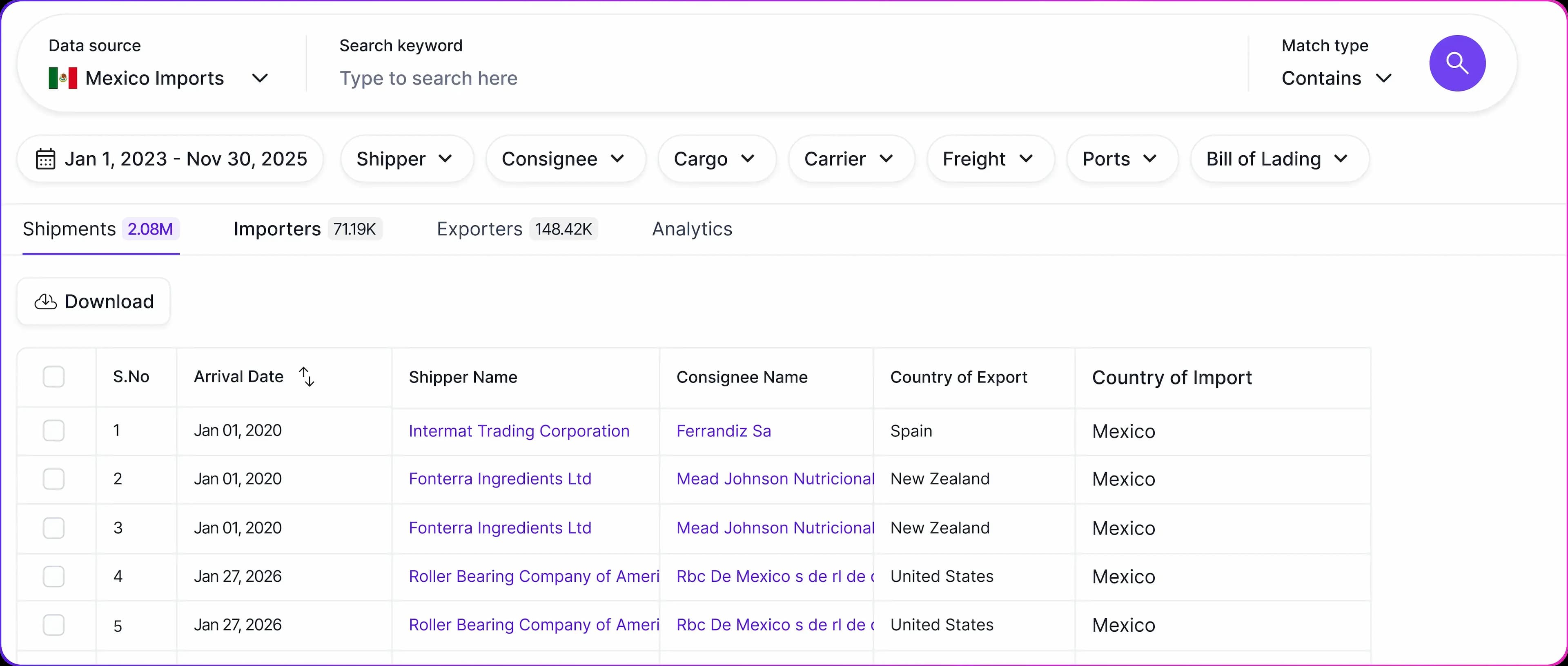
Task: Tick the select-all checkbox in table header
Action: tap(53, 377)
